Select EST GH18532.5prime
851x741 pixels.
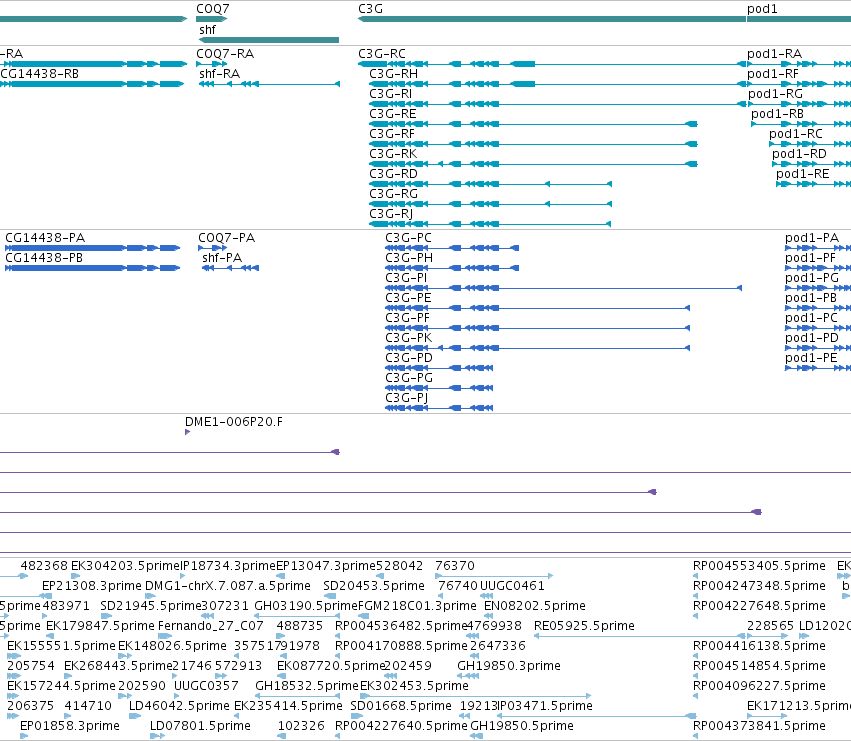pos(307,686)
